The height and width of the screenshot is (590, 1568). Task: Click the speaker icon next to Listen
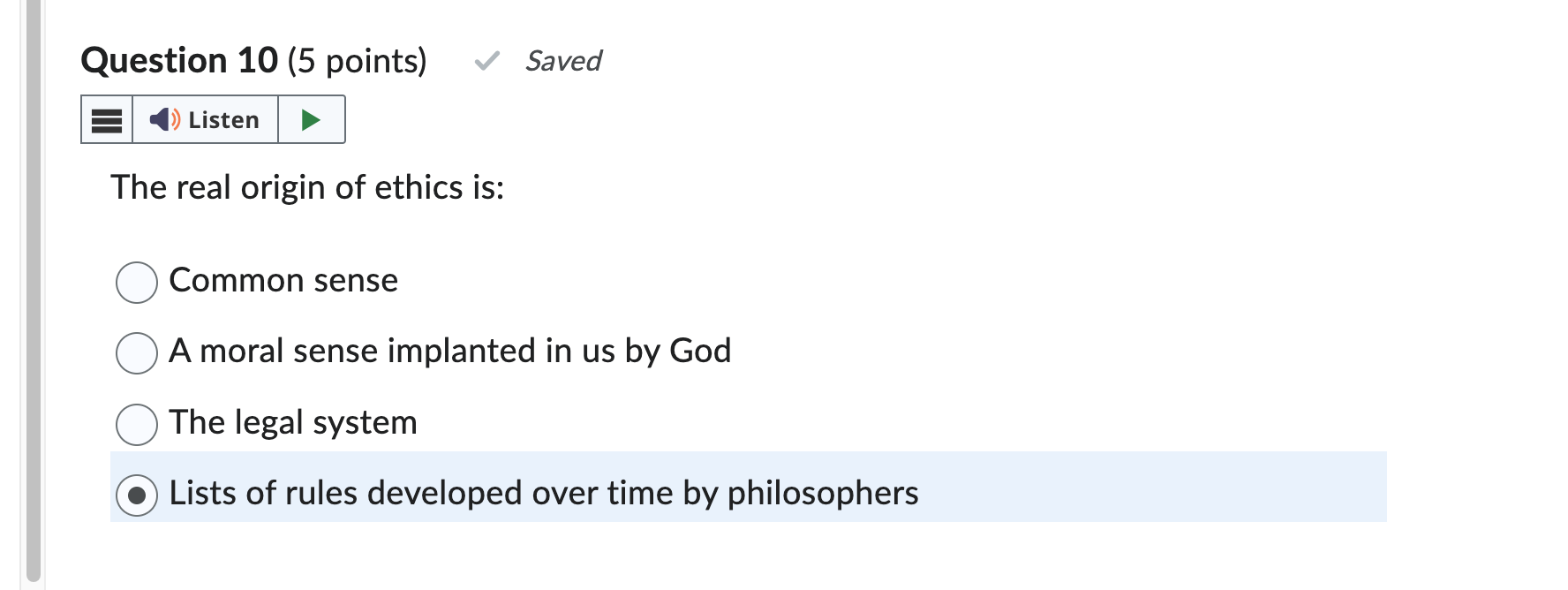pyautogui.click(x=163, y=119)
